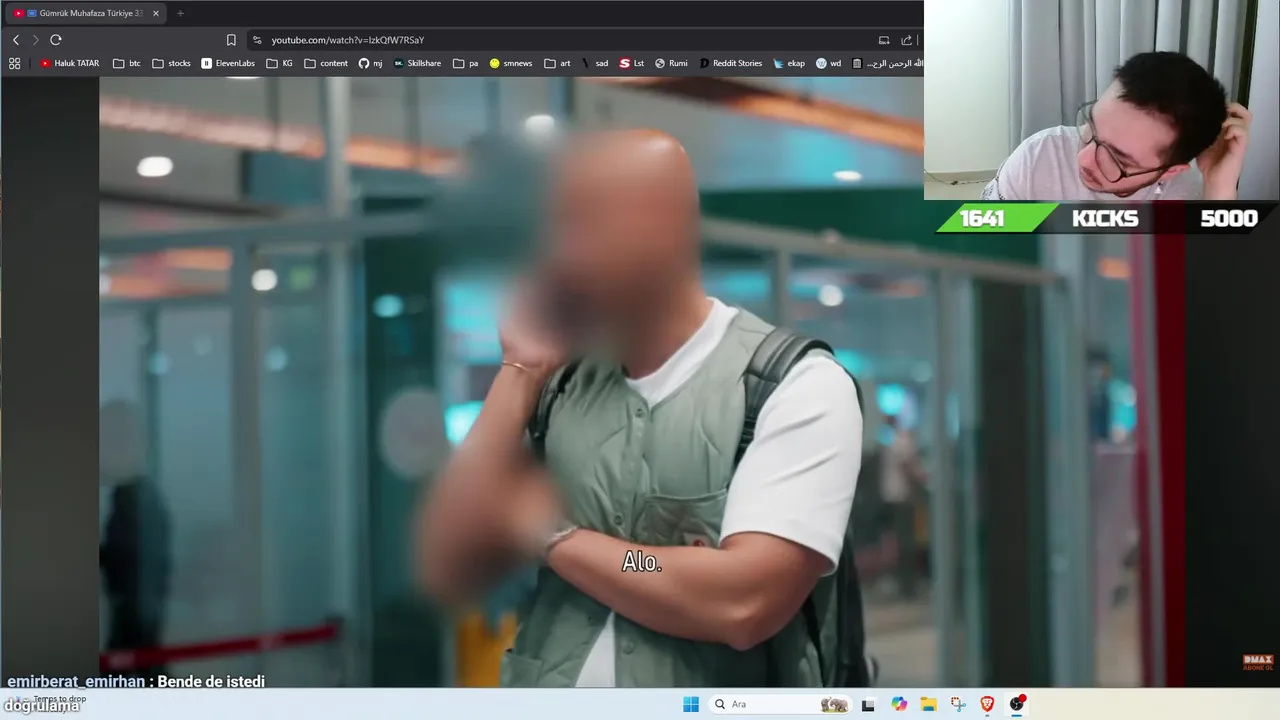Click the browser forward arrow
This screenshot has height=720, width=1280.
coord(36,40)
